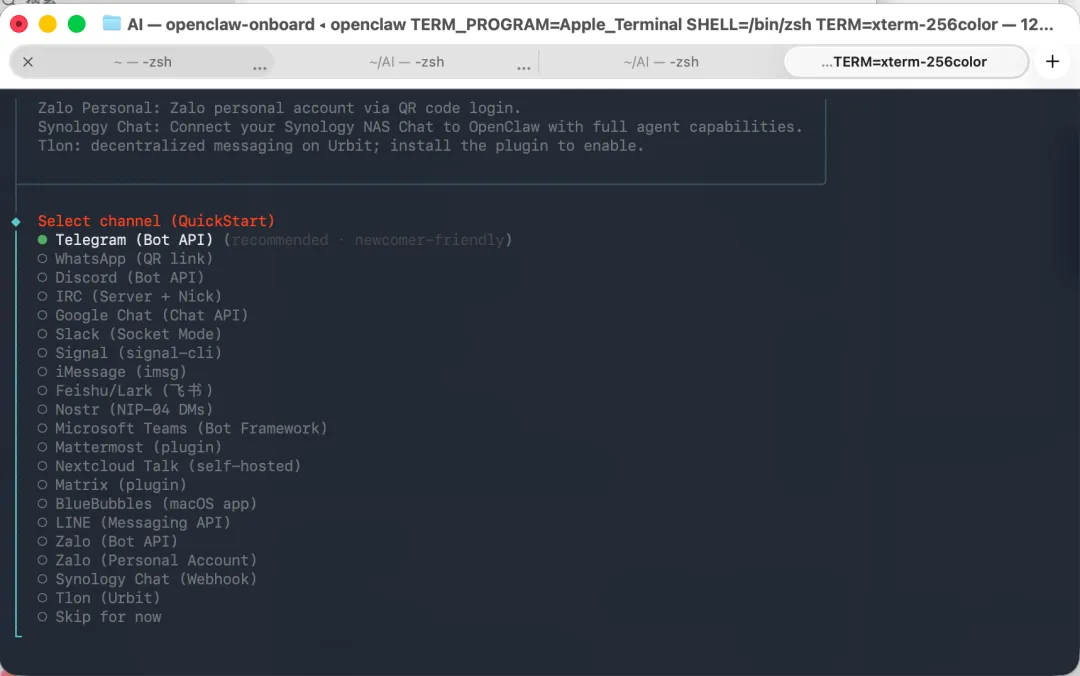This screenshot has height=676, width=1080.
Task: Switch to the TERM=xterm-256color tab
Action: coord(906,62)
